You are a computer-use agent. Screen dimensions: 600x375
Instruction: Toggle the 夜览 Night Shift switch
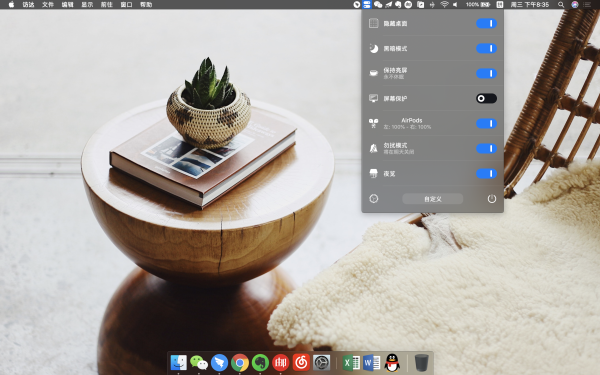(486, 174)
